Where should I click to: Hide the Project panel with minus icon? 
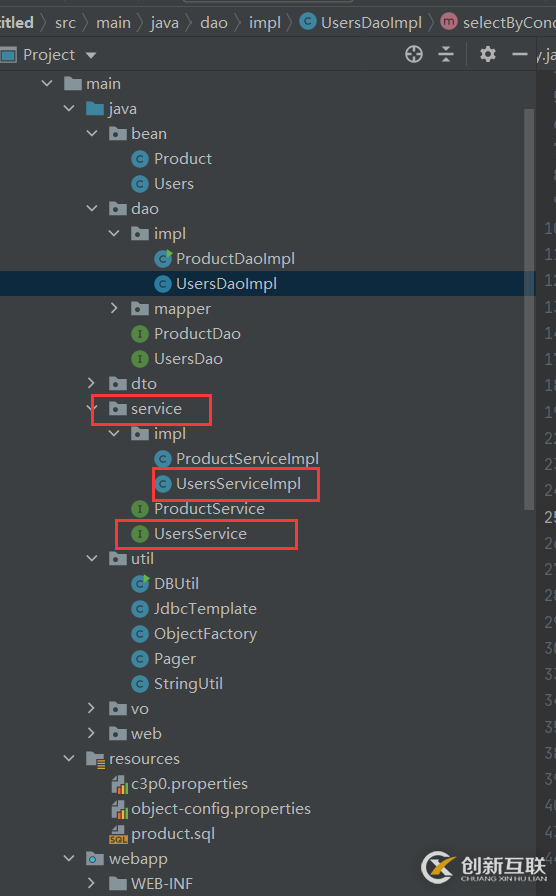(519, 54)
